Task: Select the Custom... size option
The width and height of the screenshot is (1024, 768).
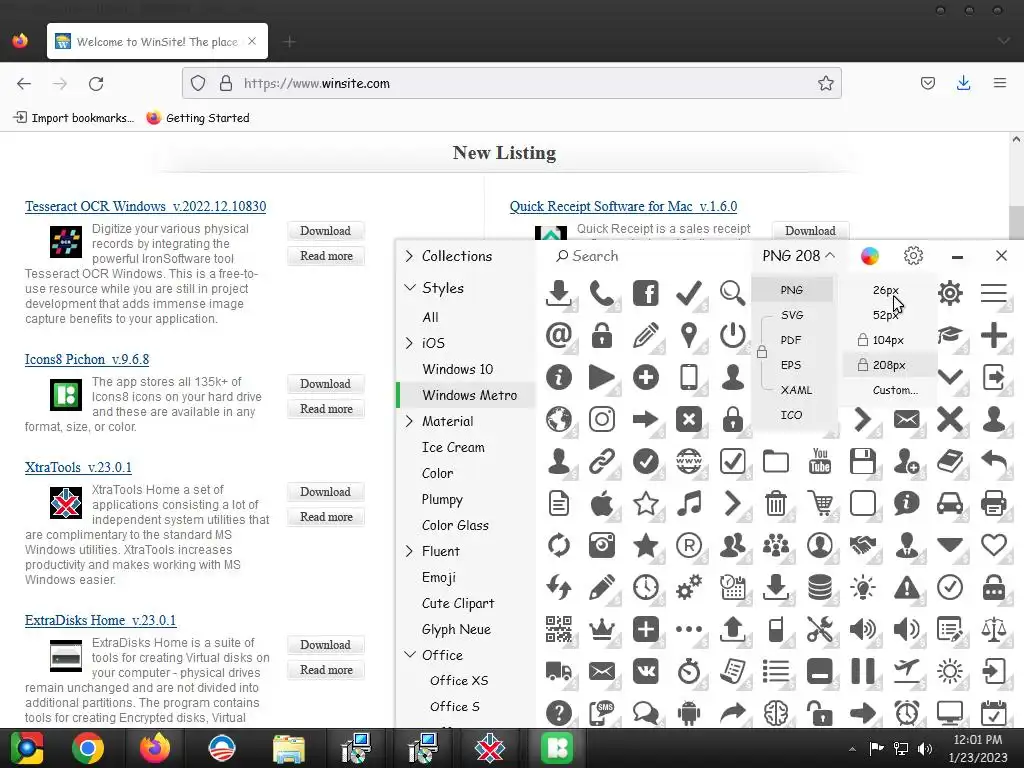Action: pos(895,390)
